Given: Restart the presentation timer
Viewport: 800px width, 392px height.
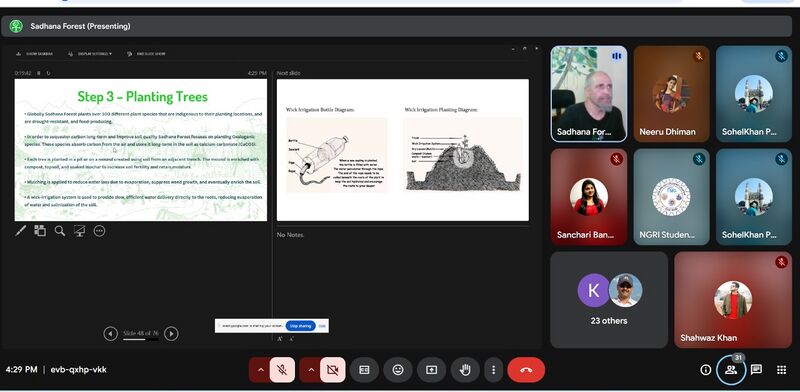Looking at the screenshot, I should (48, 73).
